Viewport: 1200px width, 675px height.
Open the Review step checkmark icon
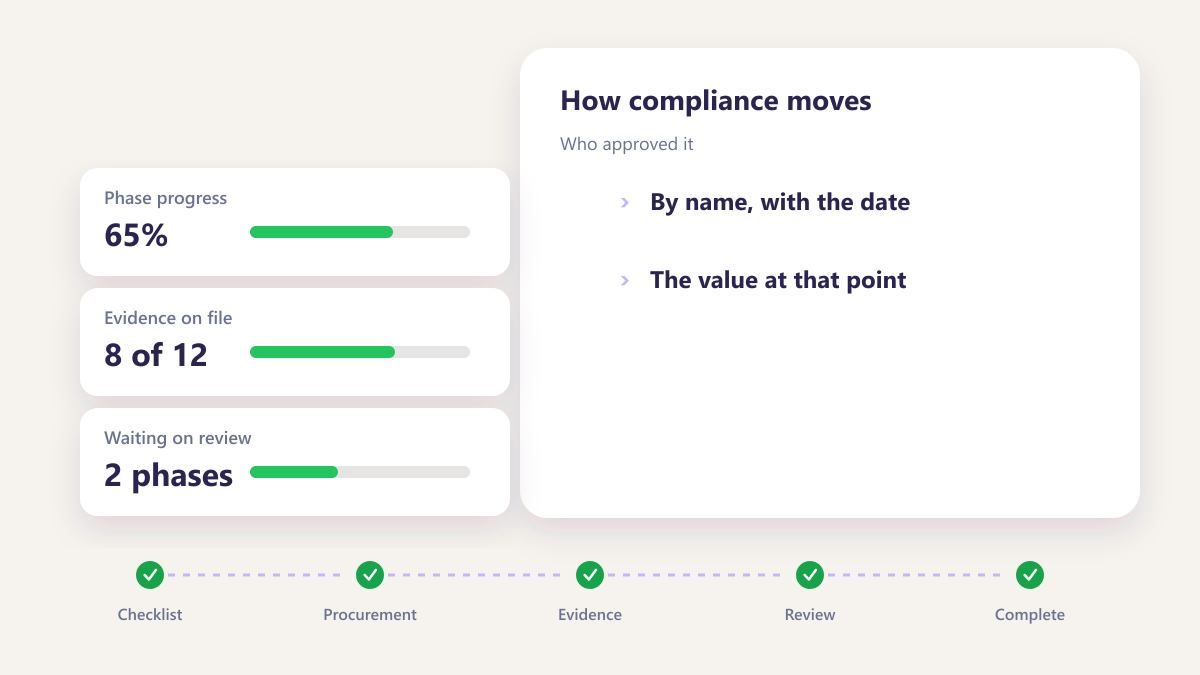tap(810, 575)
